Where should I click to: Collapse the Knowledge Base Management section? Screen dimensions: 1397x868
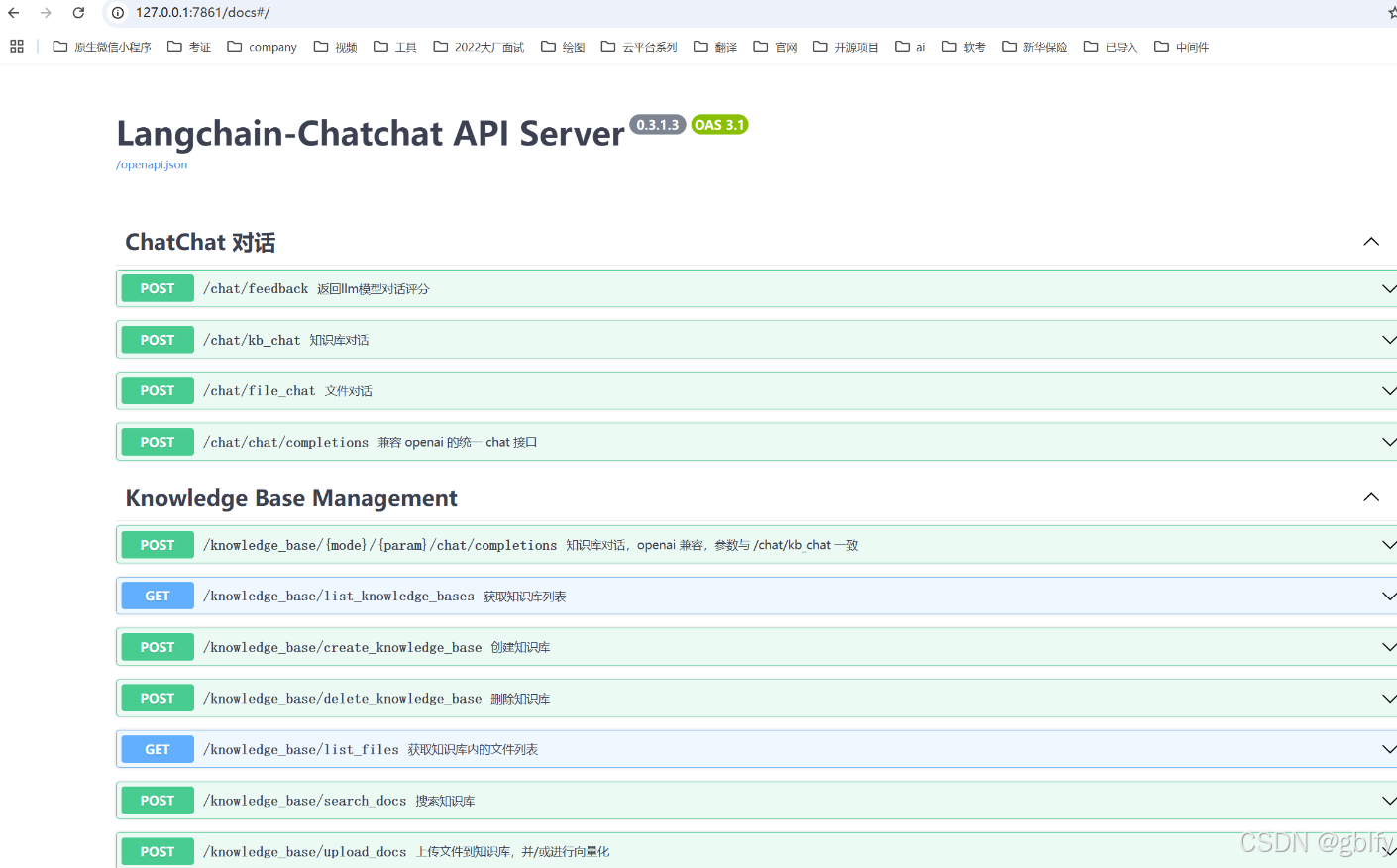pyautogui.click(x=1370, y=496)
